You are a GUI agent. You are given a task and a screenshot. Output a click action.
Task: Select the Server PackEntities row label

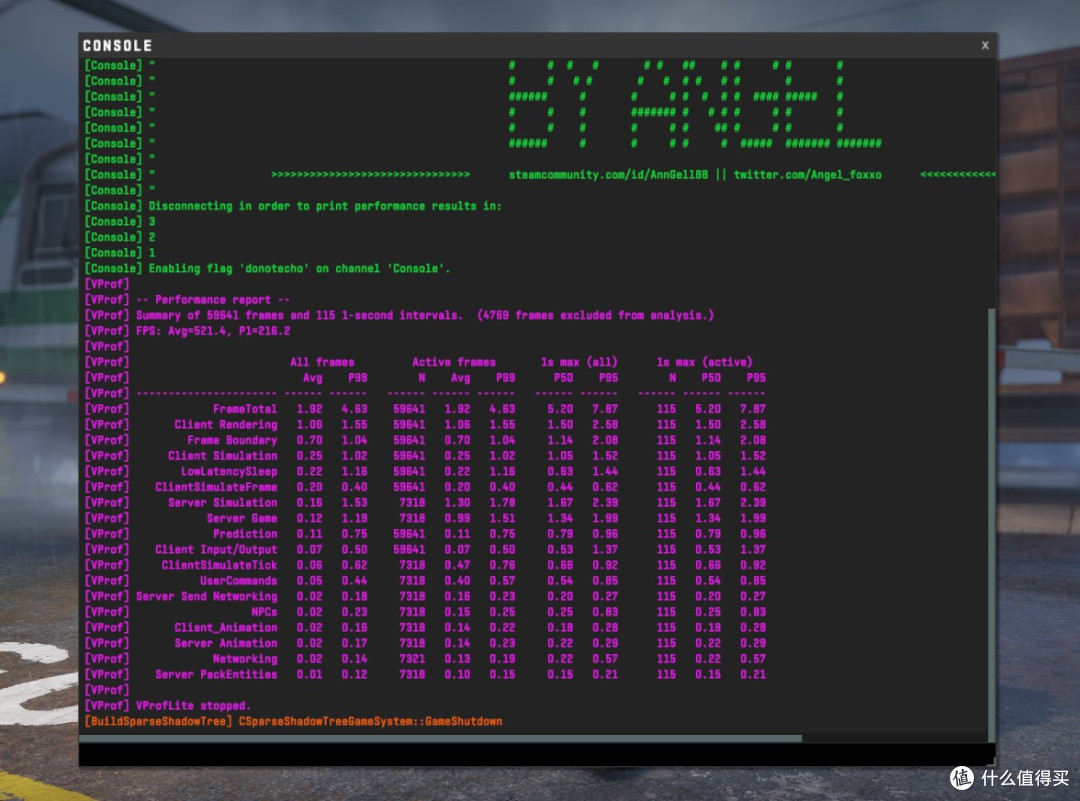pos(216,675)
